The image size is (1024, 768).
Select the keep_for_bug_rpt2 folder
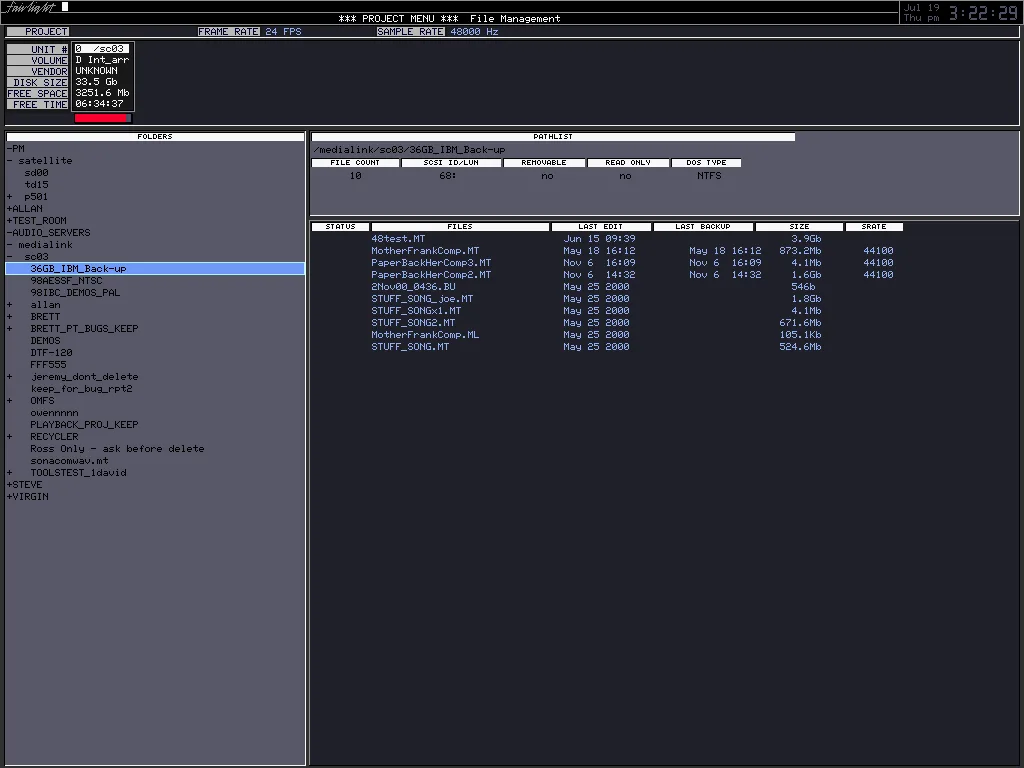click(81, 389)
